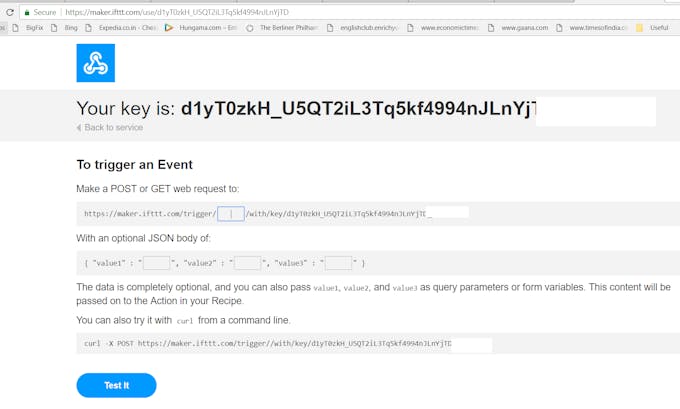Click the Berliner Philharmoniker bookmark icon

pyautogui.click(x=249, y=28)
